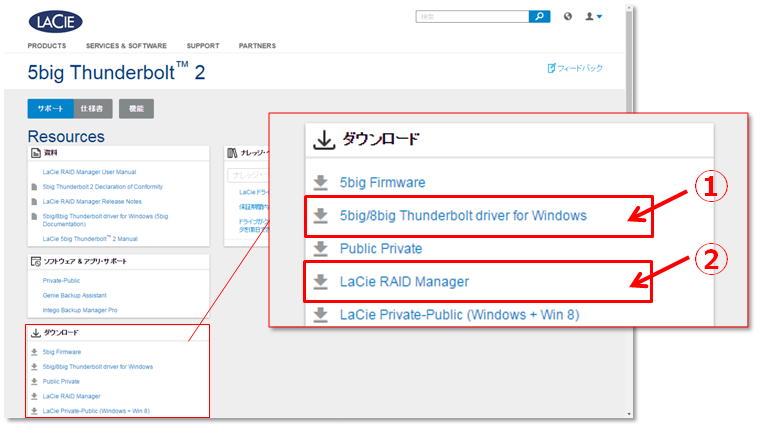The height and width of the screenshot is (428, 767).
Task: Click small Public Private link in left panel
Action: pos(61,382)
